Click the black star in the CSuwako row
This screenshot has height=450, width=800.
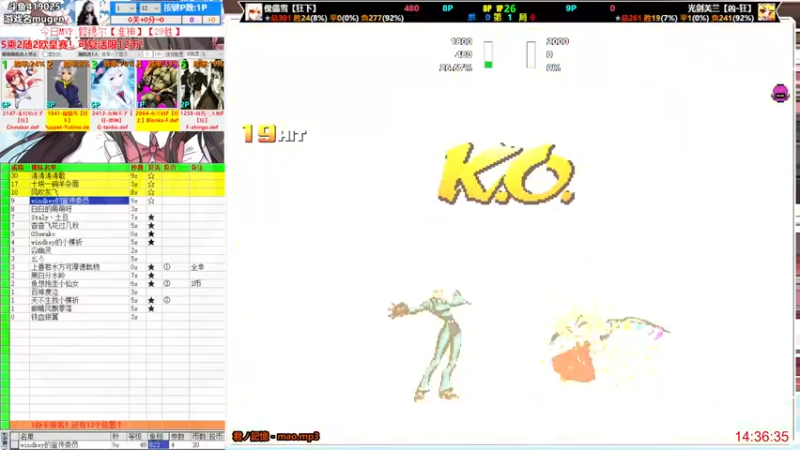tap(151, 234)
